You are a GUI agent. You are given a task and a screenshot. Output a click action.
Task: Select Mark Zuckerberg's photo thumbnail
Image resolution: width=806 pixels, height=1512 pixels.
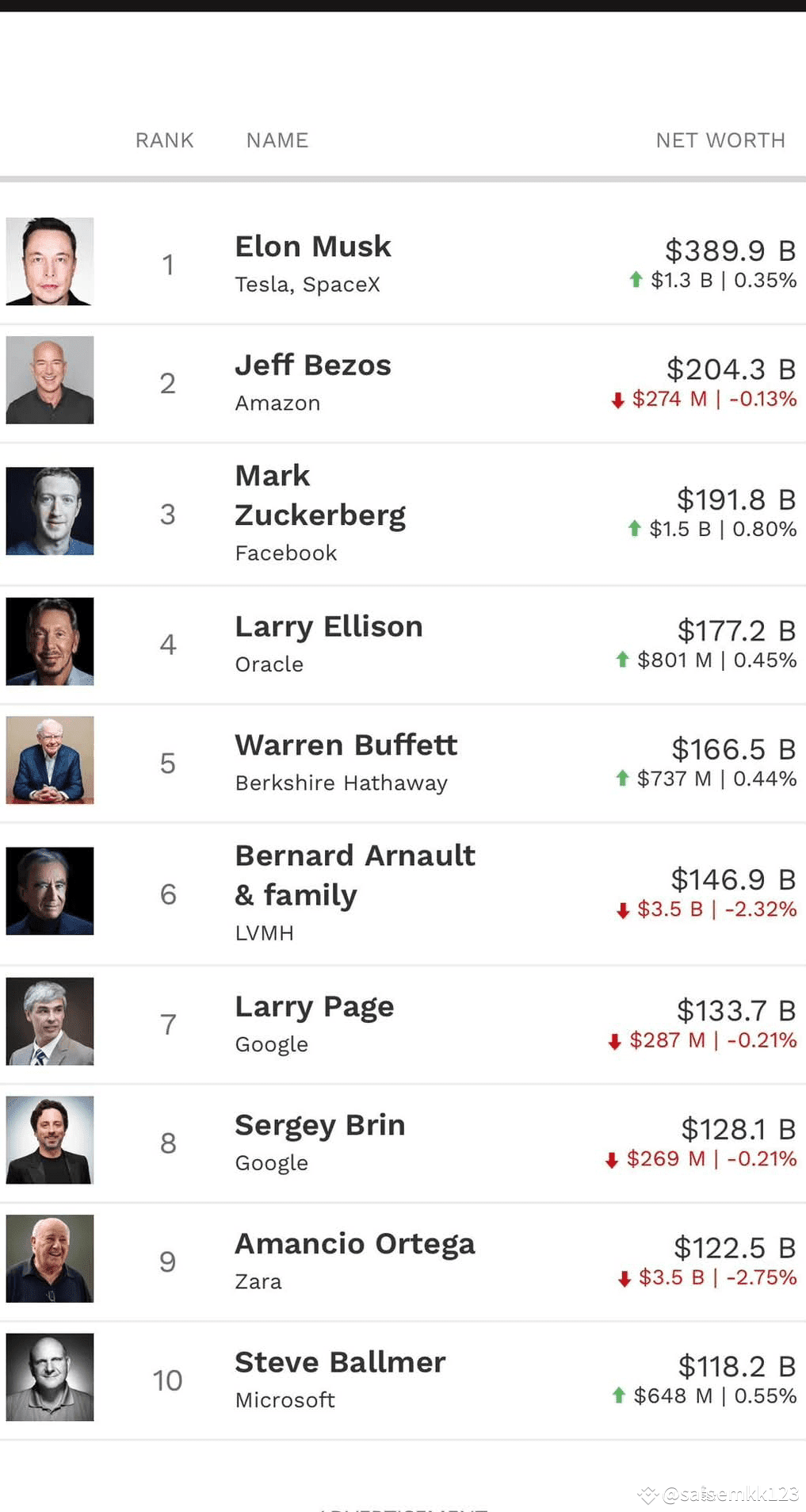coord(50,511)
